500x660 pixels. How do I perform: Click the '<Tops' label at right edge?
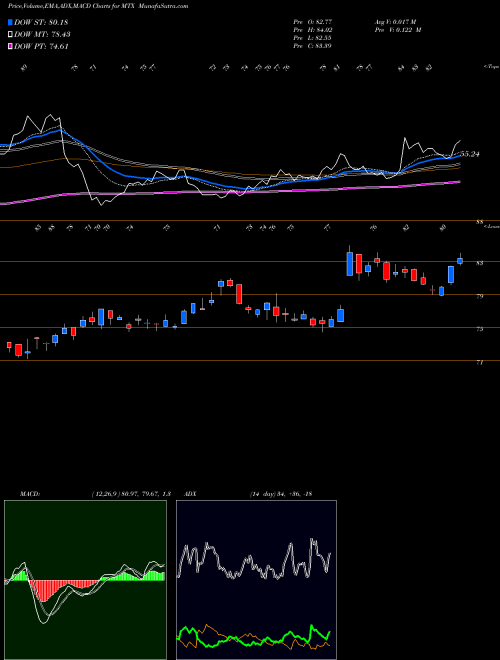point(491,67)
